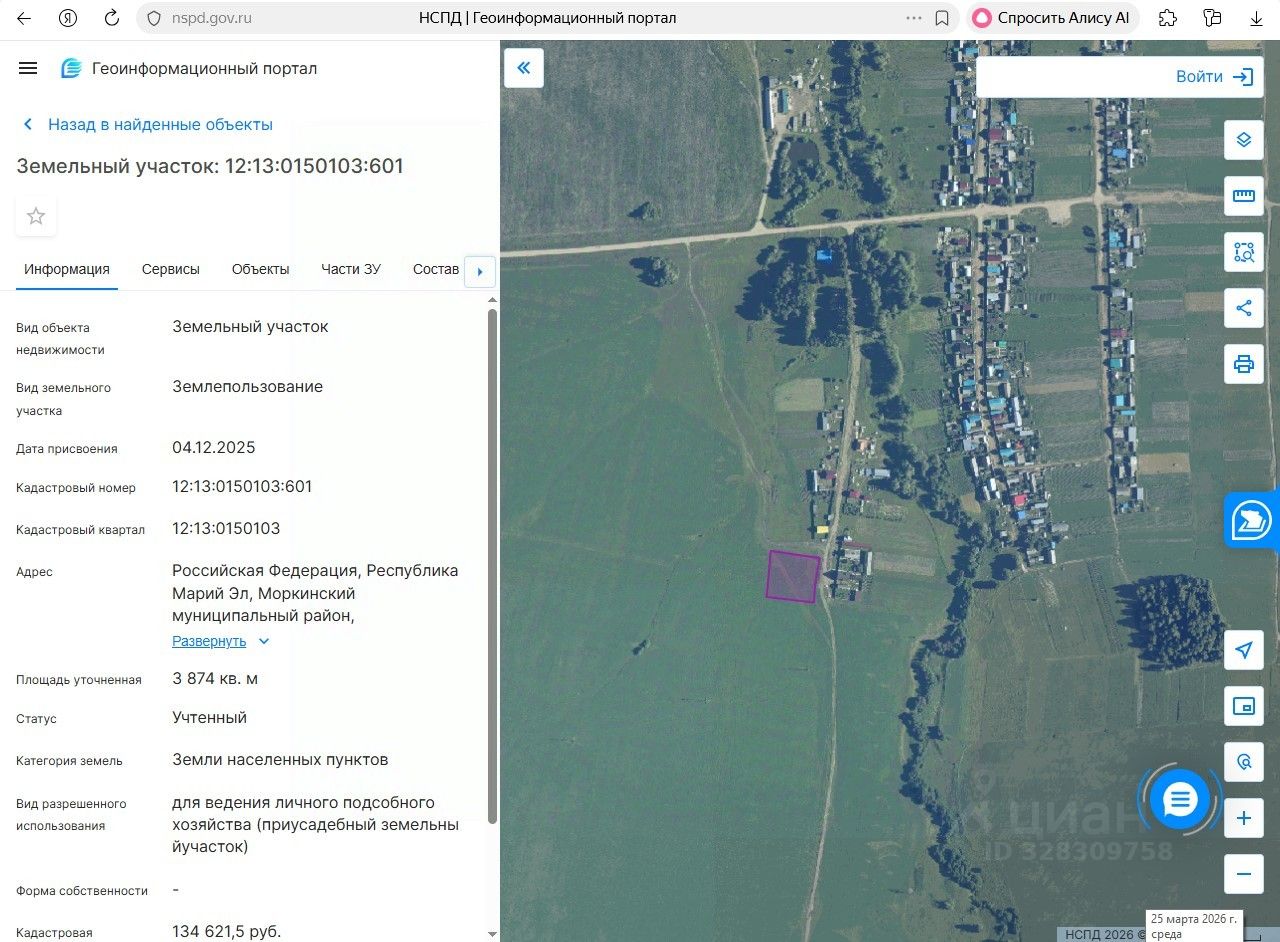Zoom out on the map
Viewport: 1280px width, 942px height.
click(x=1244, y=874)
